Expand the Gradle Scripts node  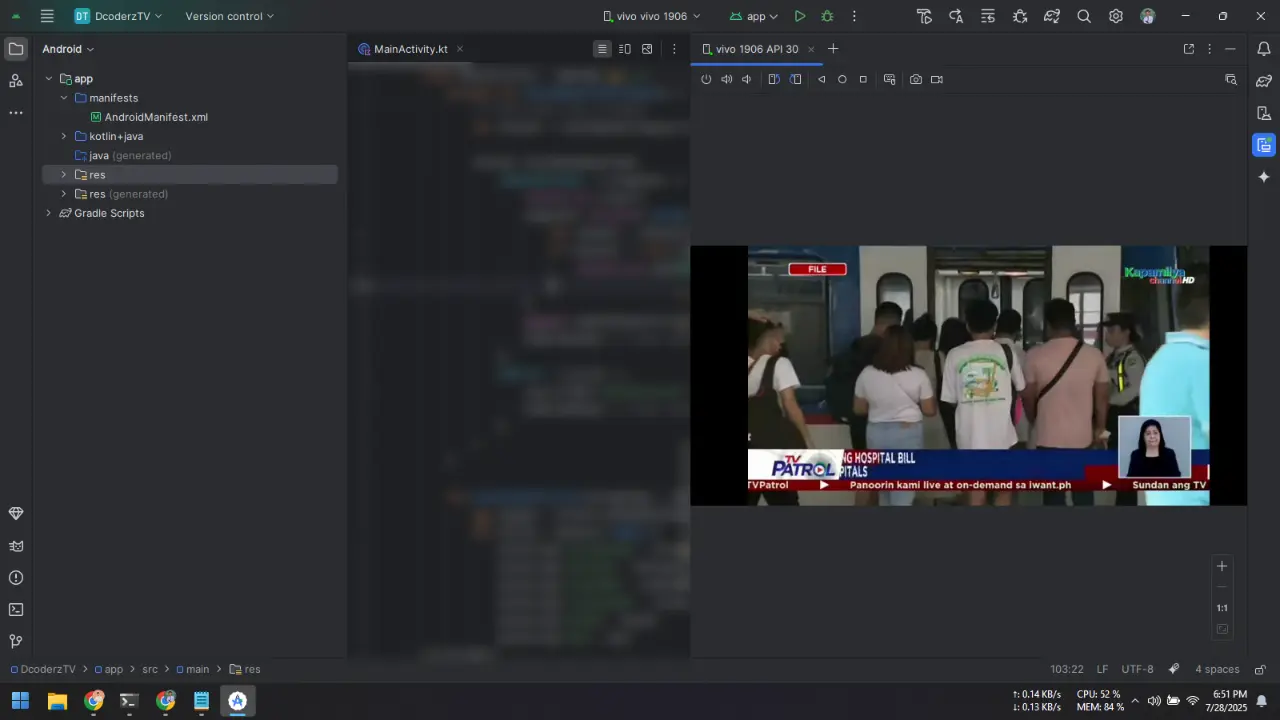[48, 213]
